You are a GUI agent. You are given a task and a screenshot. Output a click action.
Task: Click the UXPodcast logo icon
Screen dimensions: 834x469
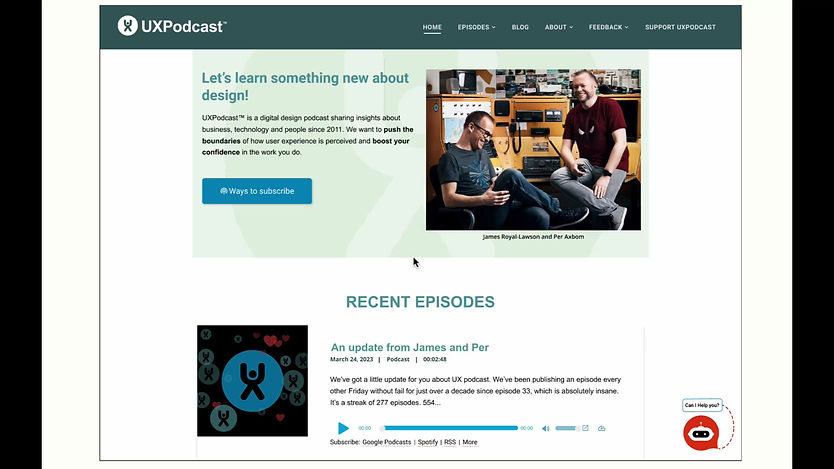point(128,26)
